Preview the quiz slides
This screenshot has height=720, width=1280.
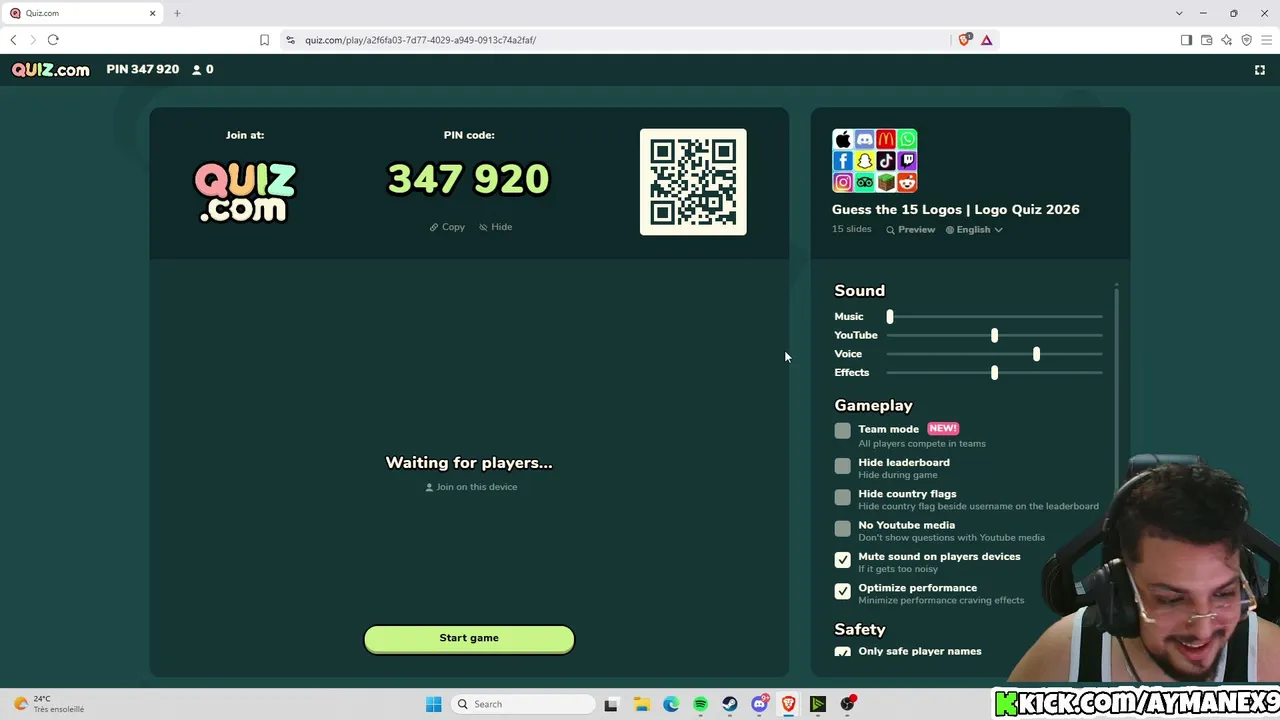pos(910,230)
